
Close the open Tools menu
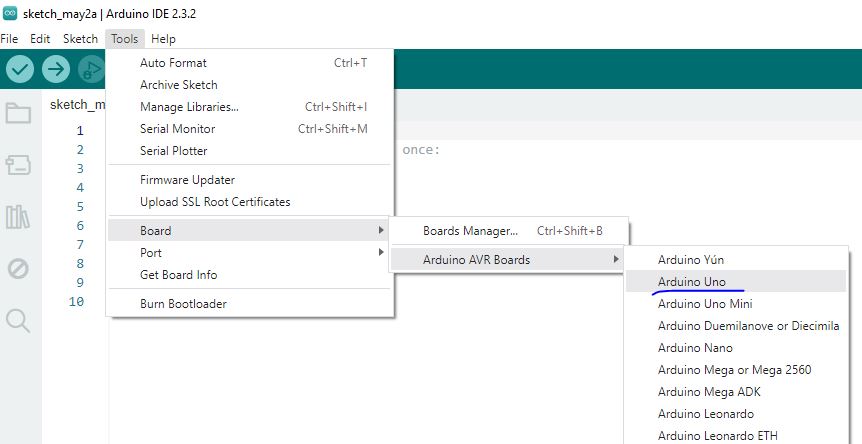pyautogui.click(x=125, y=39)
